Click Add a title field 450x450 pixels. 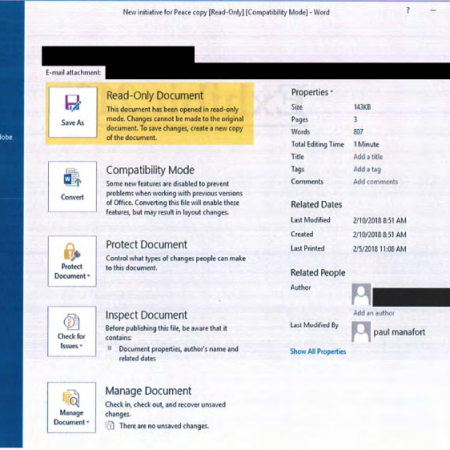pyautogui.click(x=368, y=157)
